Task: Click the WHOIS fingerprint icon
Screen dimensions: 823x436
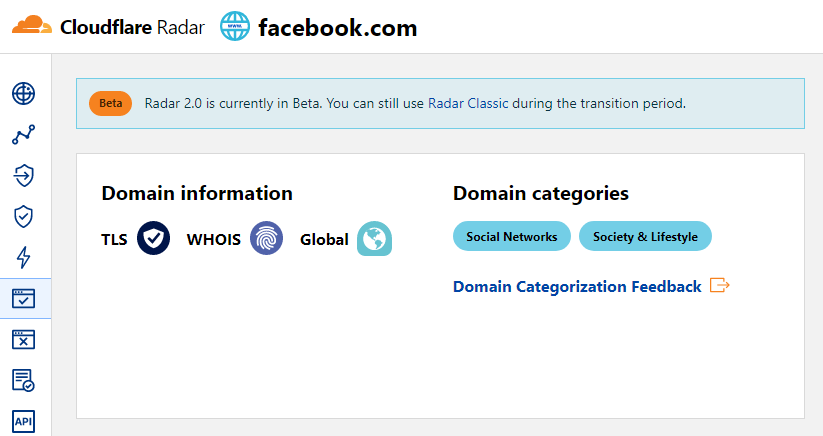Action: click(x=267, y=239)
